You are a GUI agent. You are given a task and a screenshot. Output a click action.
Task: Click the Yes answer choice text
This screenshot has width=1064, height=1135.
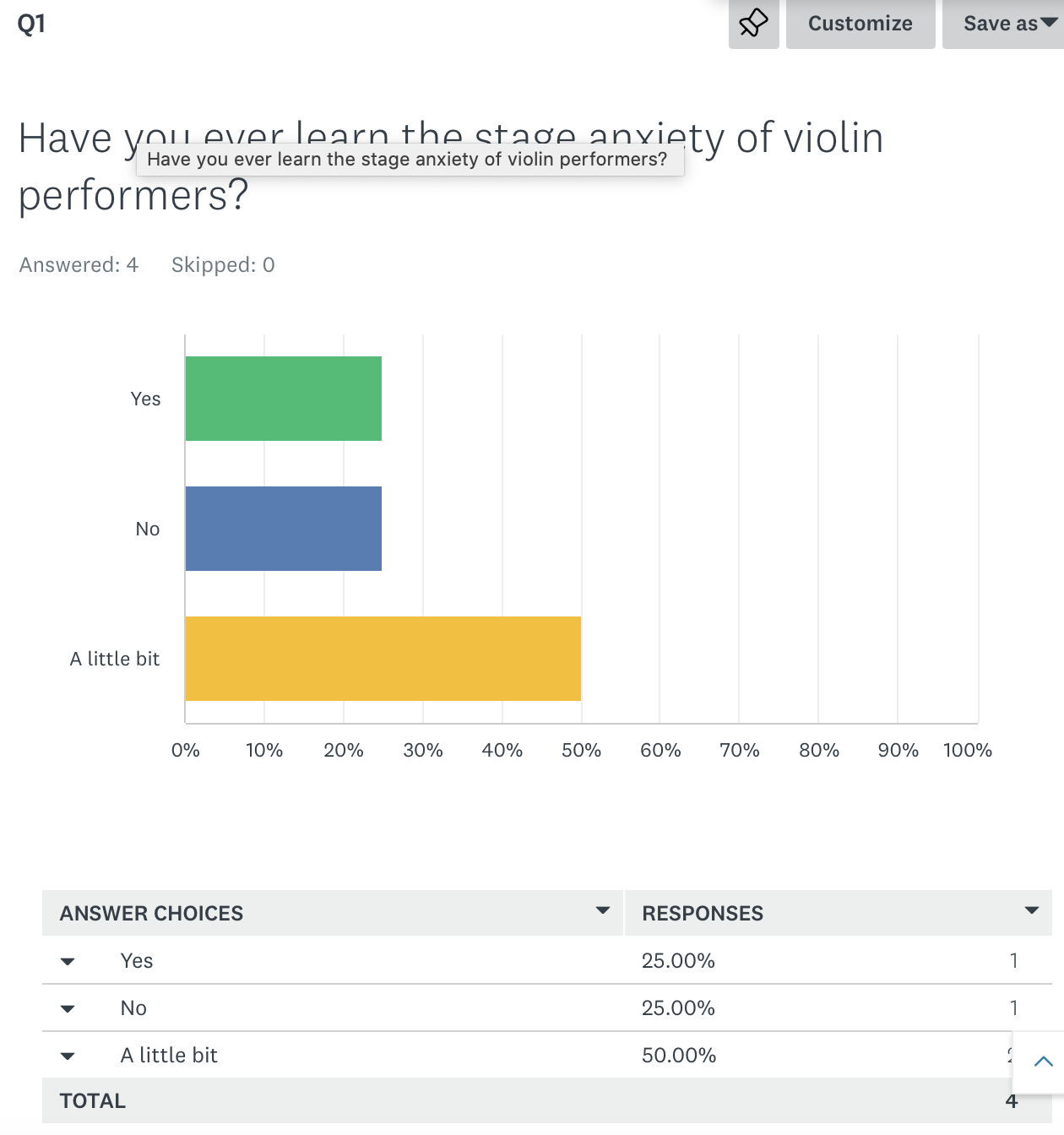(x=137, y=961)
